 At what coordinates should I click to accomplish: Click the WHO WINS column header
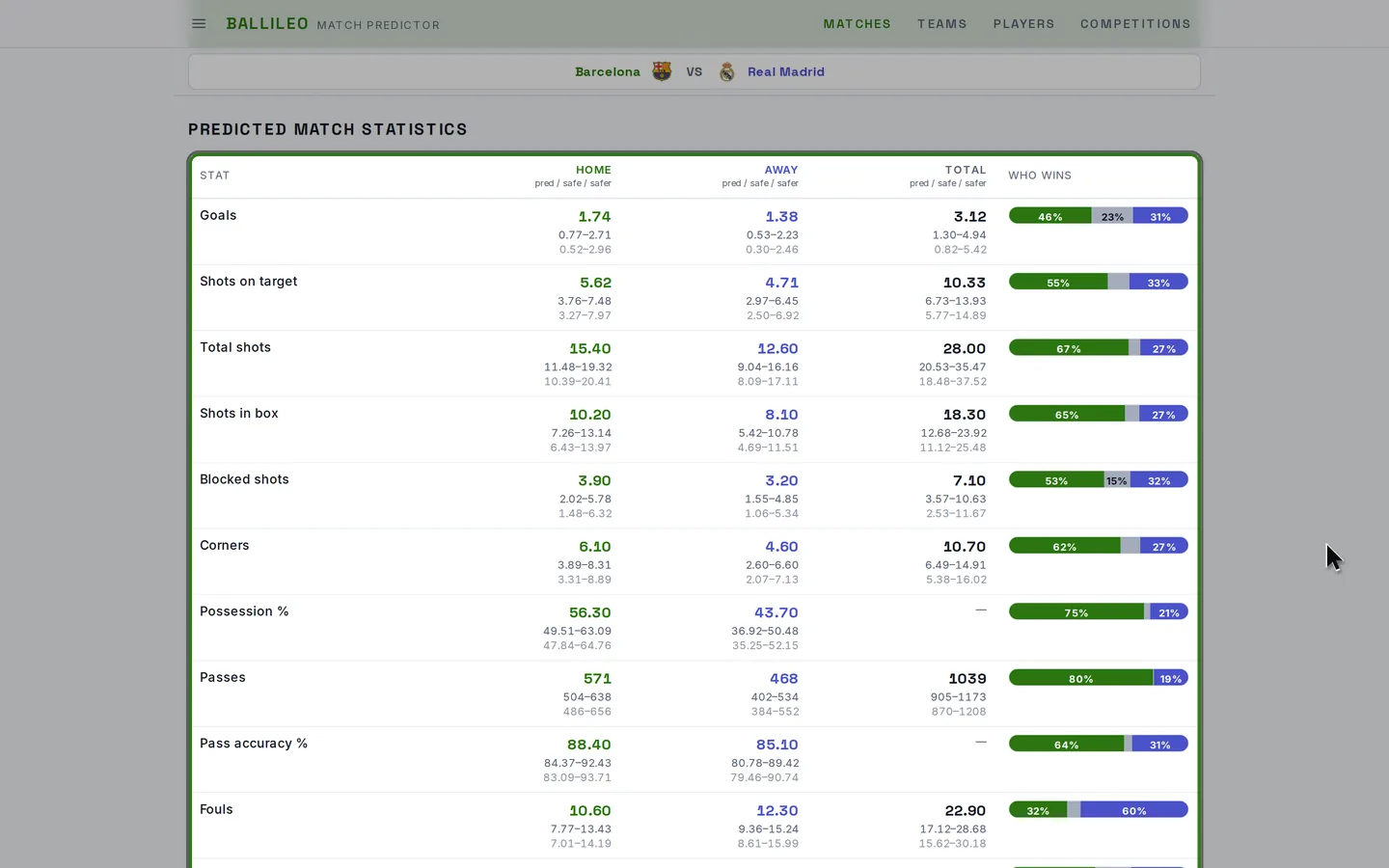[1040, 176]
